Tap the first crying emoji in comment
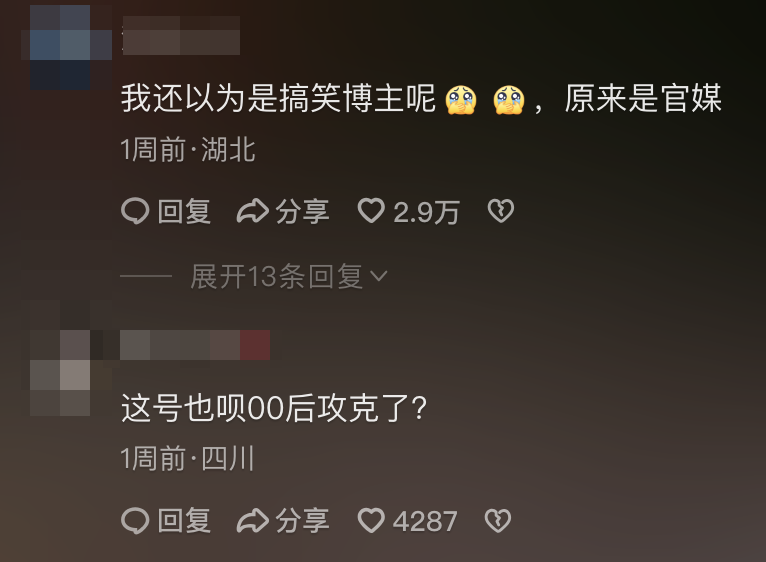Viewport: 766px width, 562px height. point(461,100)
